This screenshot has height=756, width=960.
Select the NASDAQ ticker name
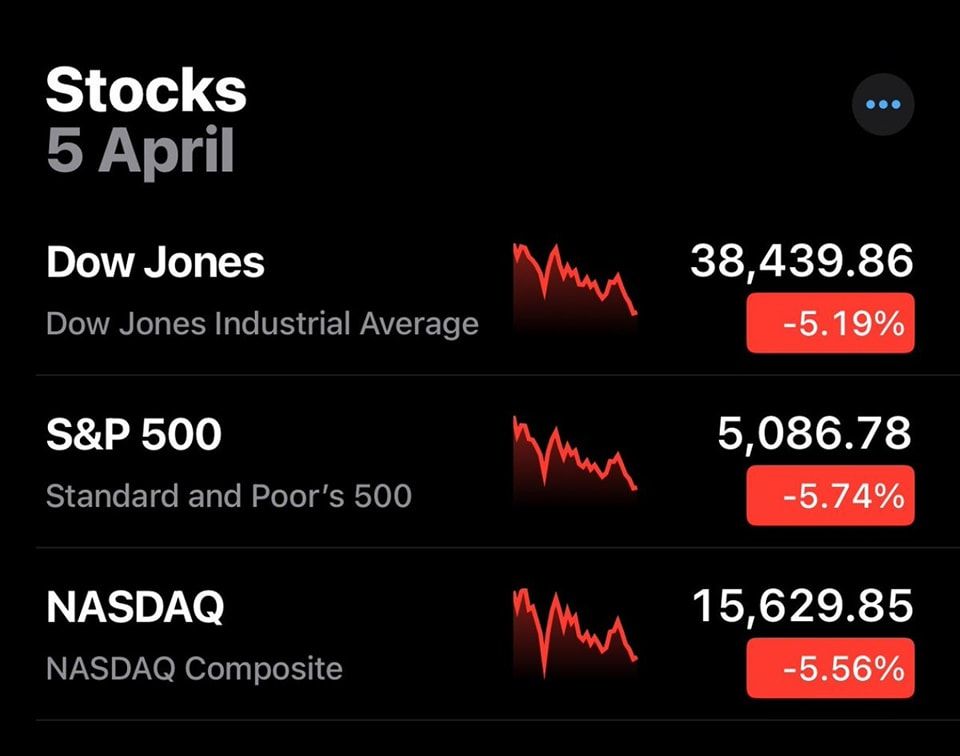pos(135,608)
